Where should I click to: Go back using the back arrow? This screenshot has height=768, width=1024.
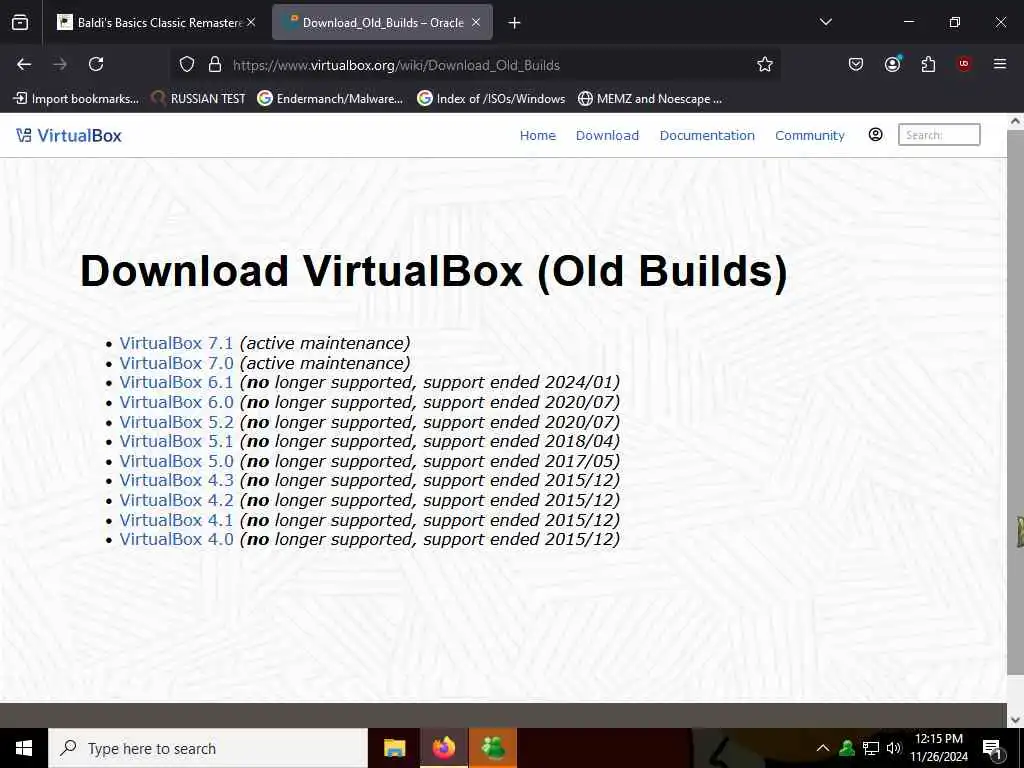pos(24,64)
